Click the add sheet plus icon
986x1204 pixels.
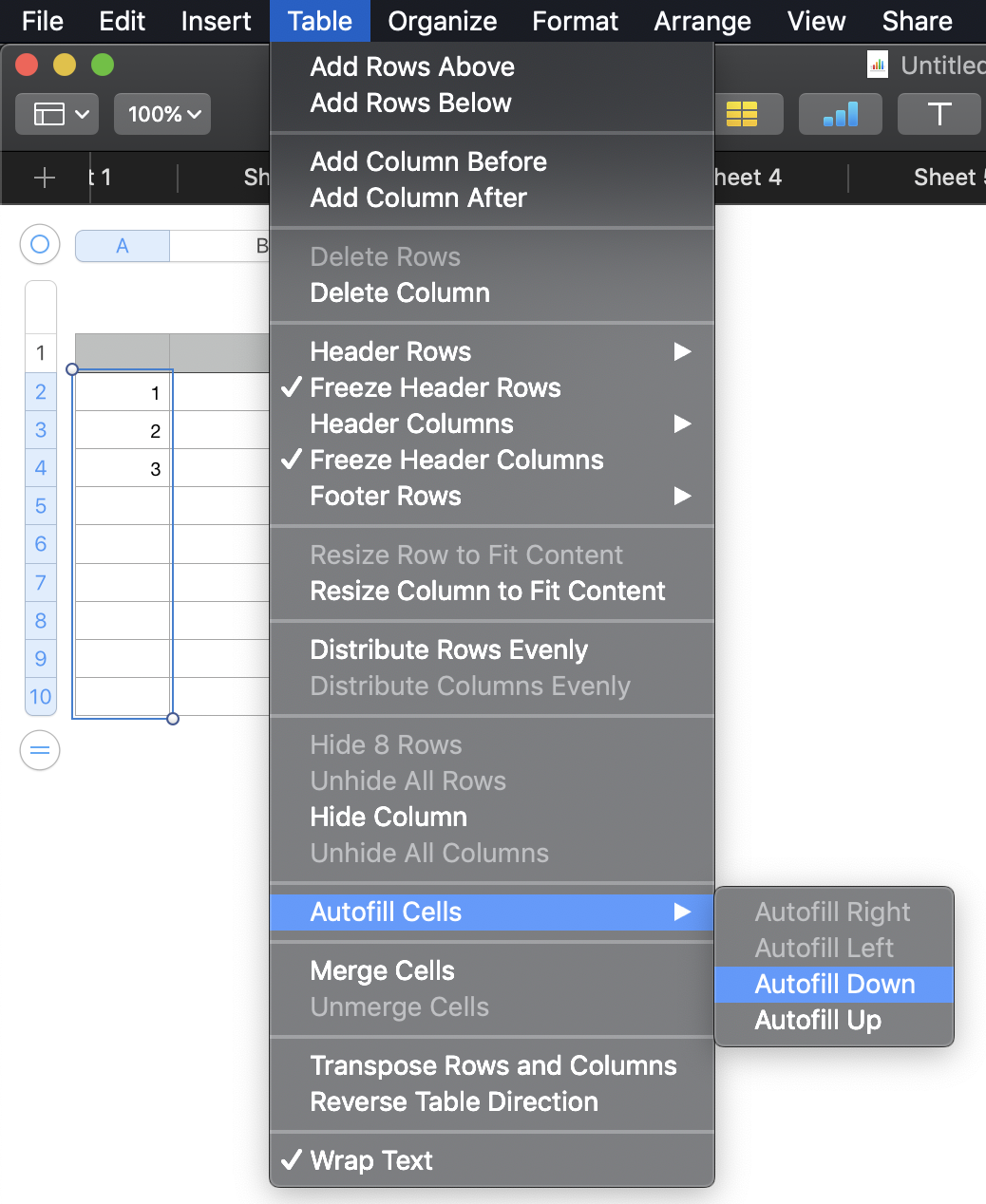pos(45,178)
